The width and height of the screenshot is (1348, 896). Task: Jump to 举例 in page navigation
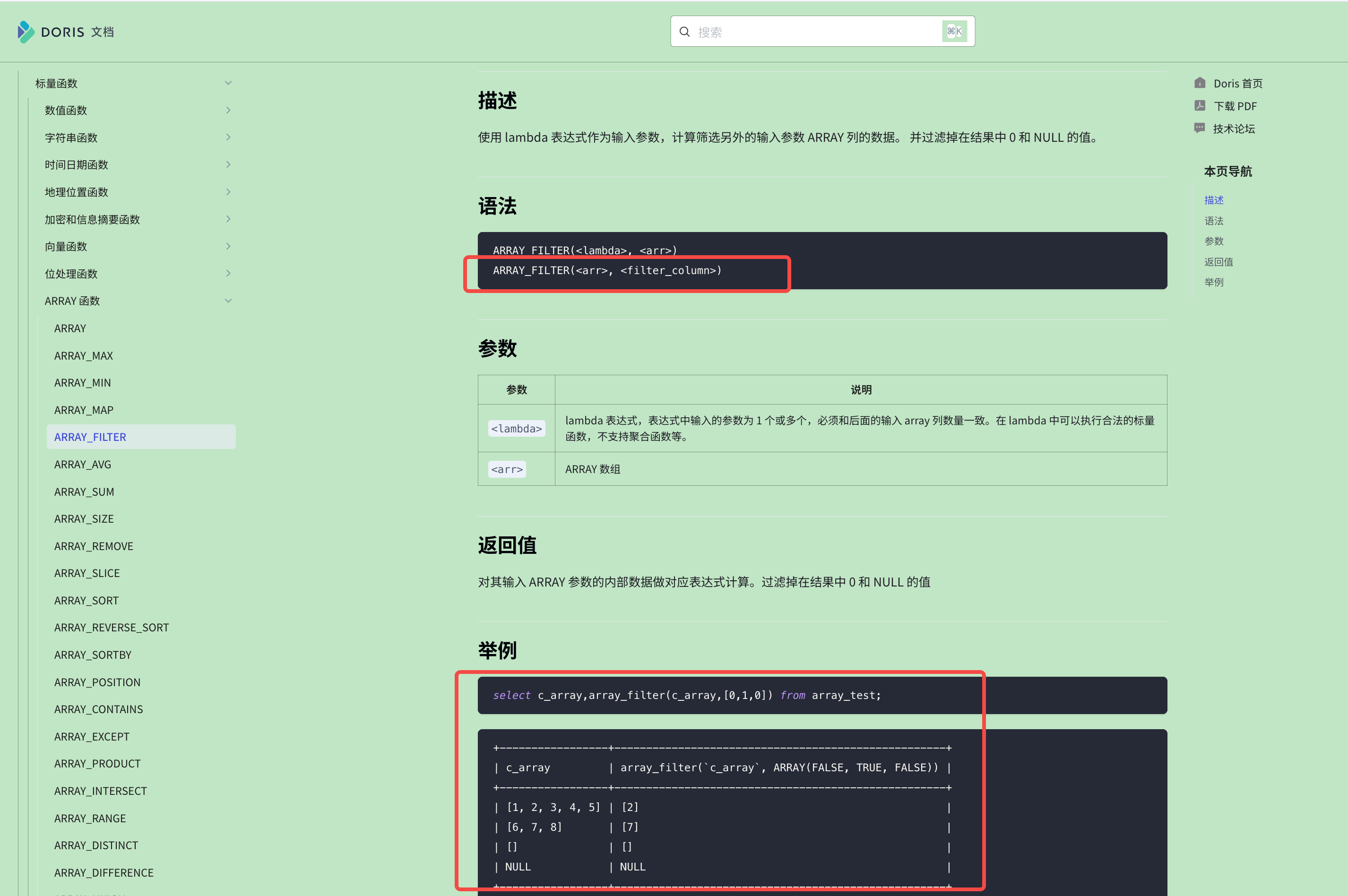coord(1214,282)
